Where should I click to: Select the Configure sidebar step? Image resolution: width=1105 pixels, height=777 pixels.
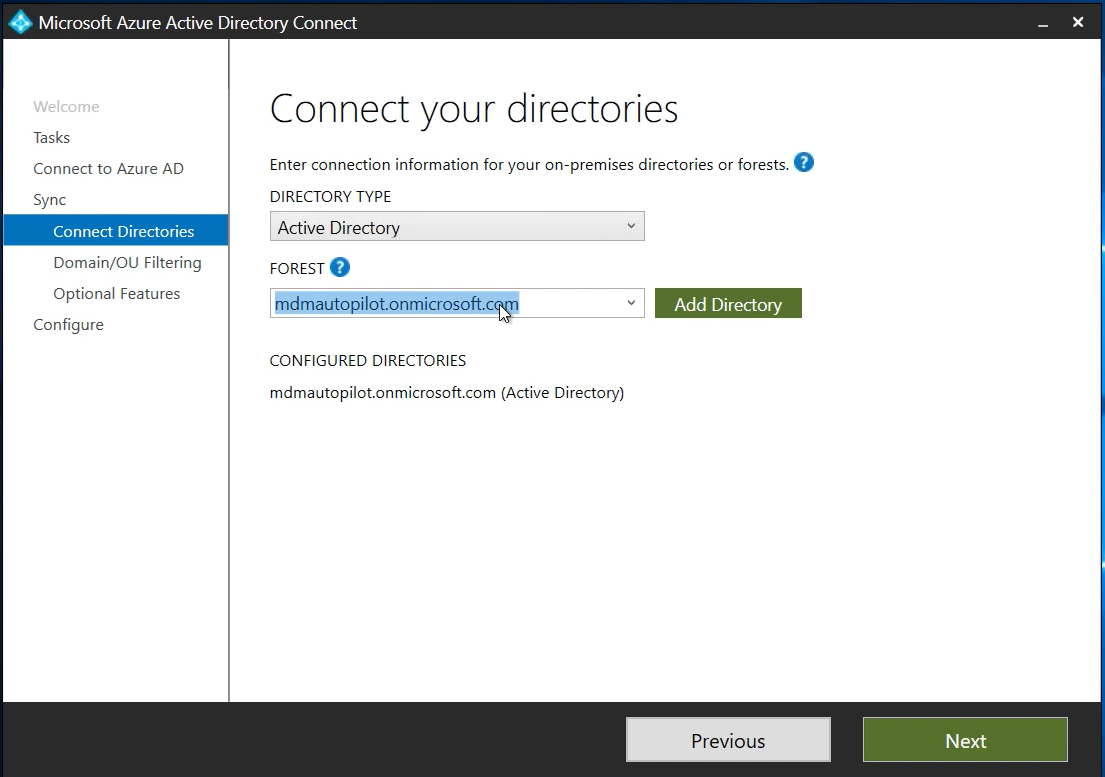68,325
